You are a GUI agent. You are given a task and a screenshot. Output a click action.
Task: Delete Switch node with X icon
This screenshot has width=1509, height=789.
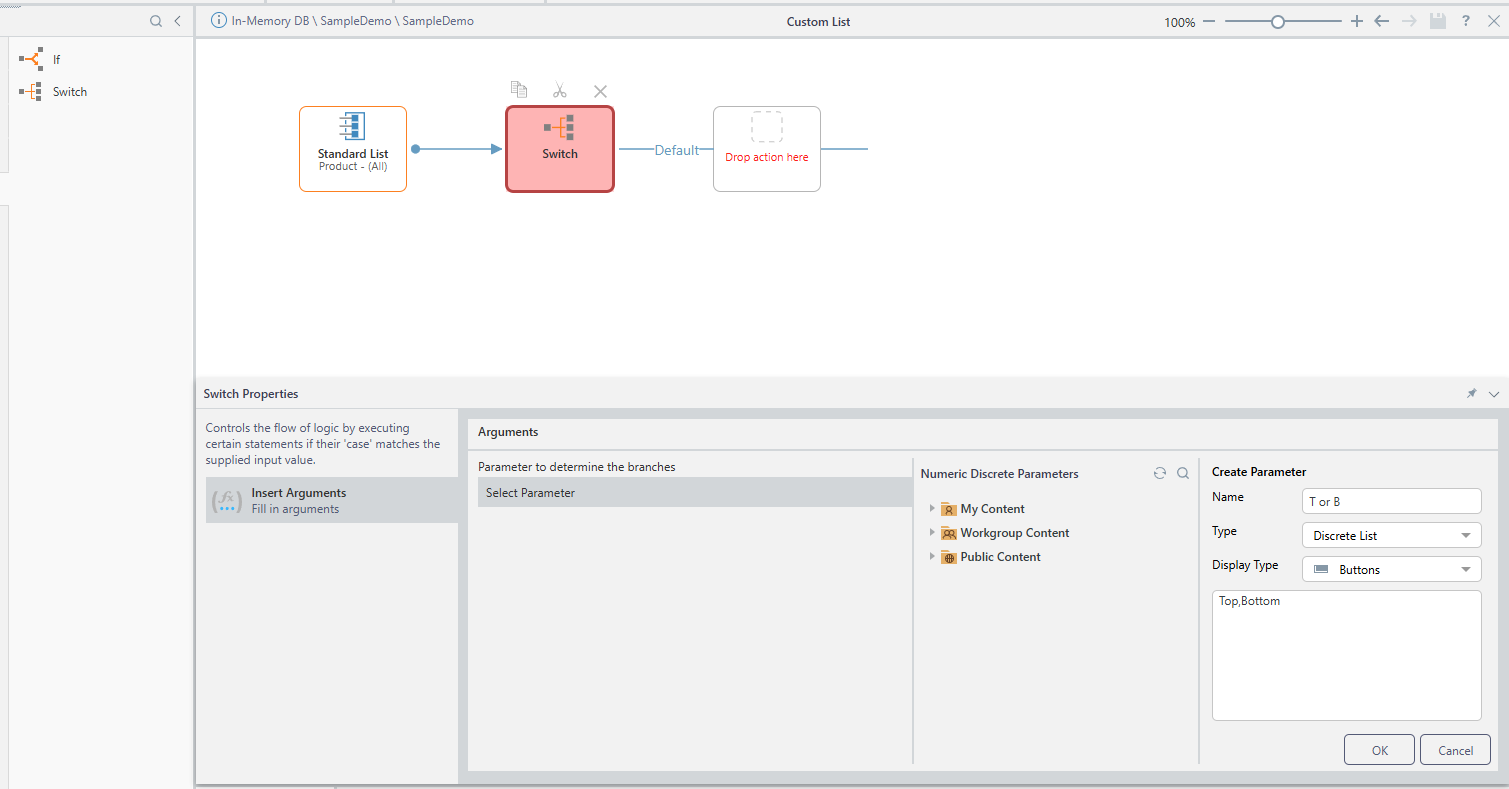click(600, 91)
